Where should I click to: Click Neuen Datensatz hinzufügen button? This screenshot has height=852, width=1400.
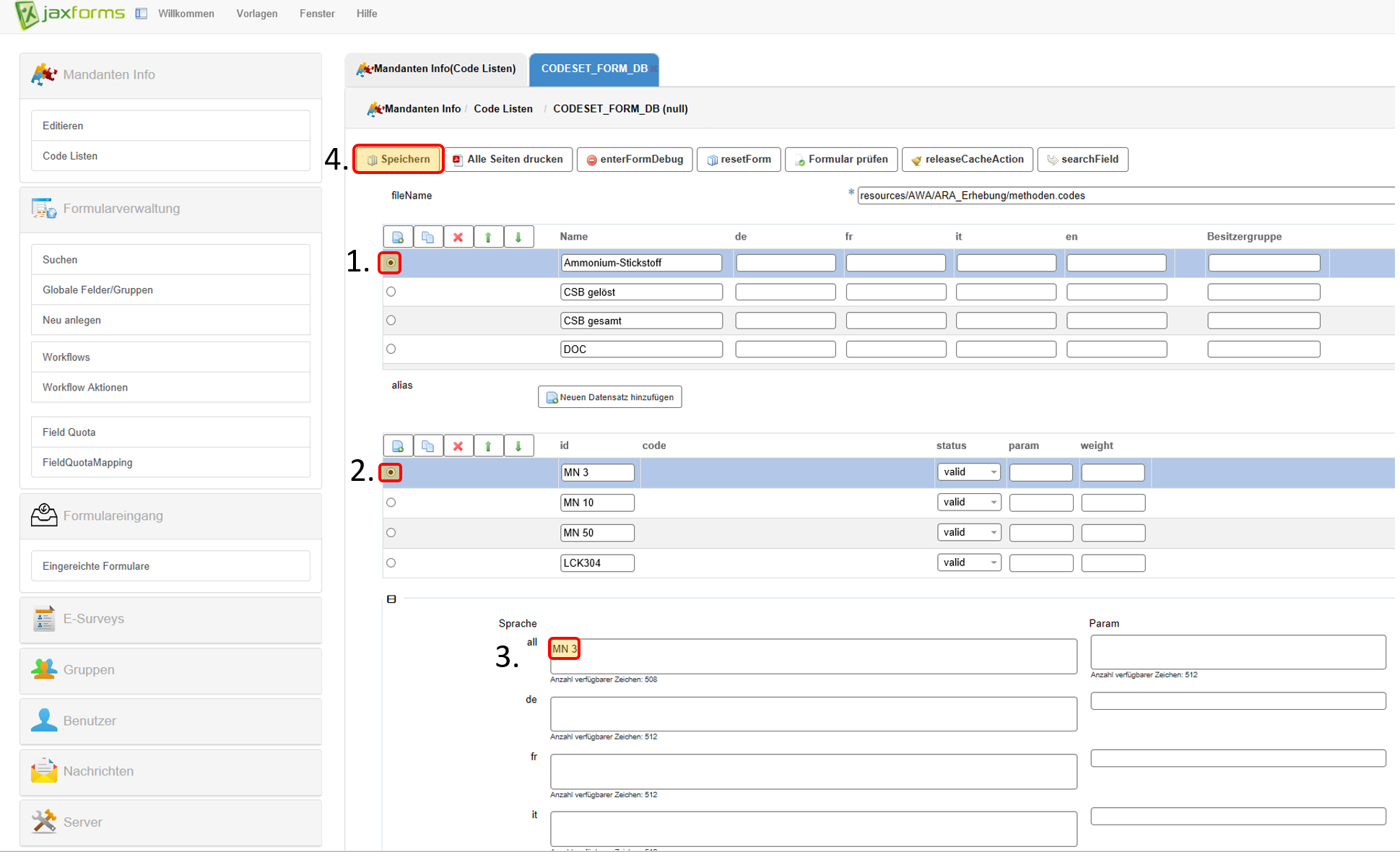pos(610,397)
